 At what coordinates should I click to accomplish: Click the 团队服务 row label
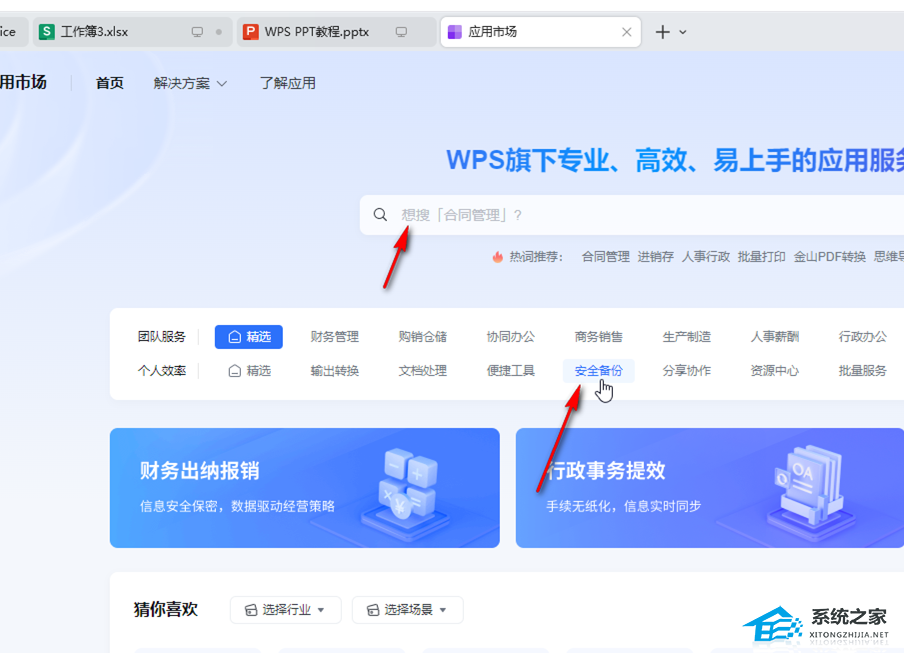coord(161,337)
